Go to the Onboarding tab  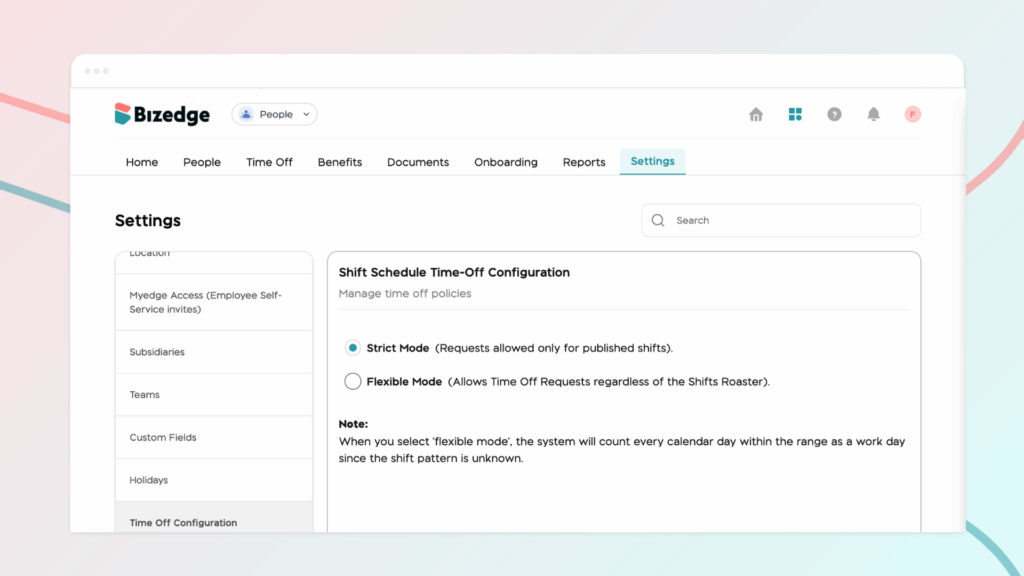505,162
